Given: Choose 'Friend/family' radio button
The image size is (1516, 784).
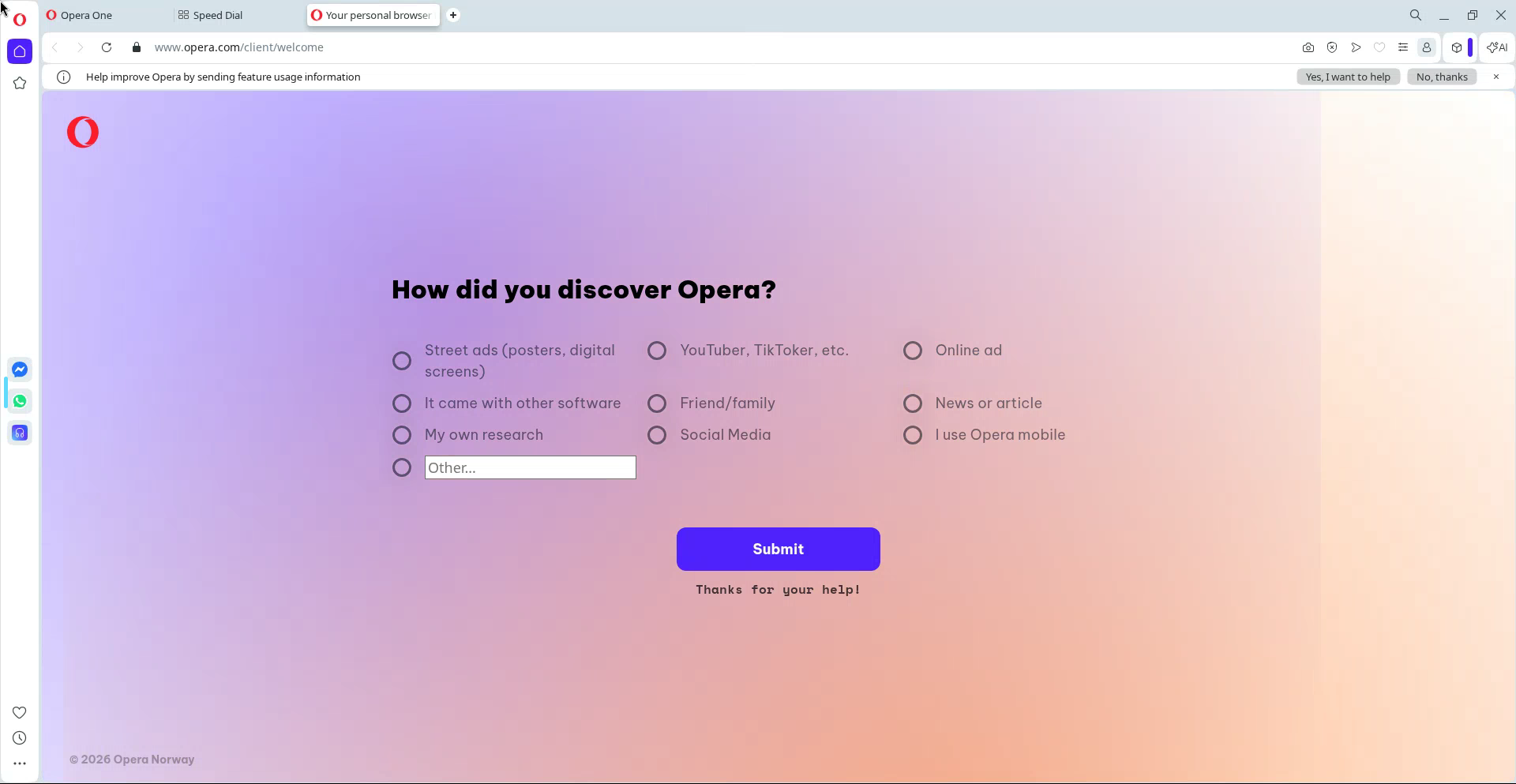Looking at the screenshot, I should [x=657, y=403].
